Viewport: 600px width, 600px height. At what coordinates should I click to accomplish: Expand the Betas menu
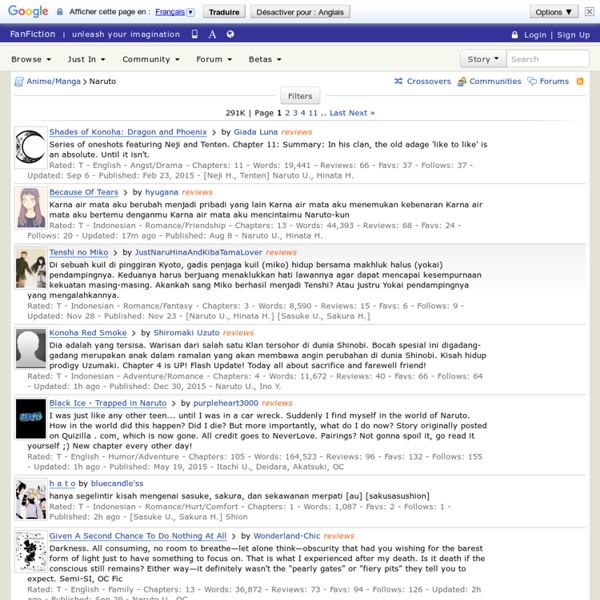pos(265,59)
